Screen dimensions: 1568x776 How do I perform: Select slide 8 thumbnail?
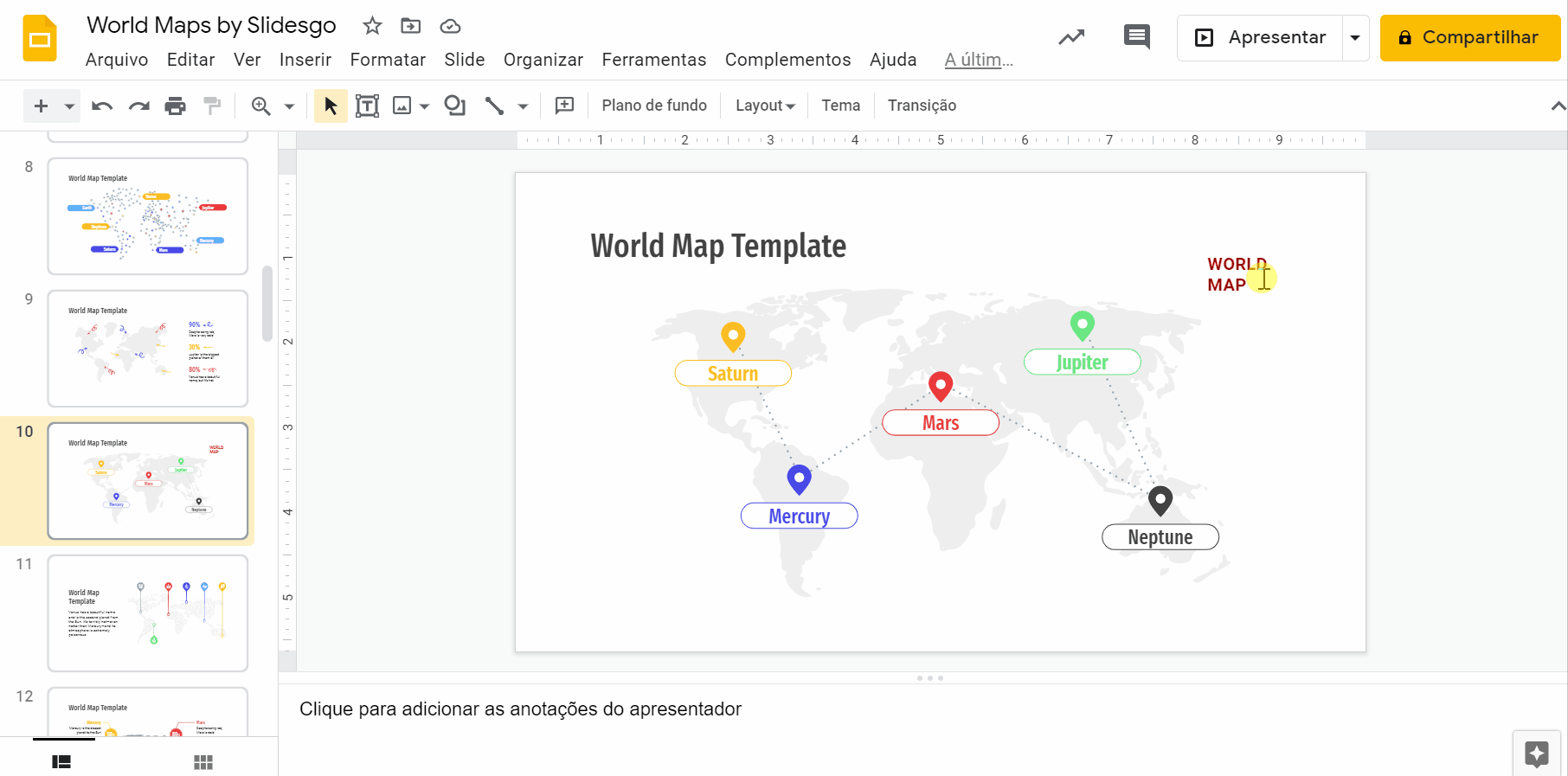click(148, 216)
